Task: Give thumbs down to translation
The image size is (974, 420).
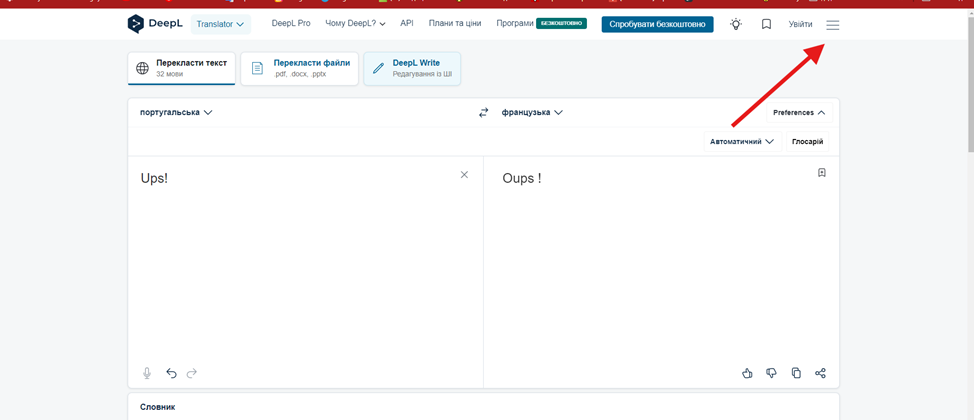Action: coord(771,373)
